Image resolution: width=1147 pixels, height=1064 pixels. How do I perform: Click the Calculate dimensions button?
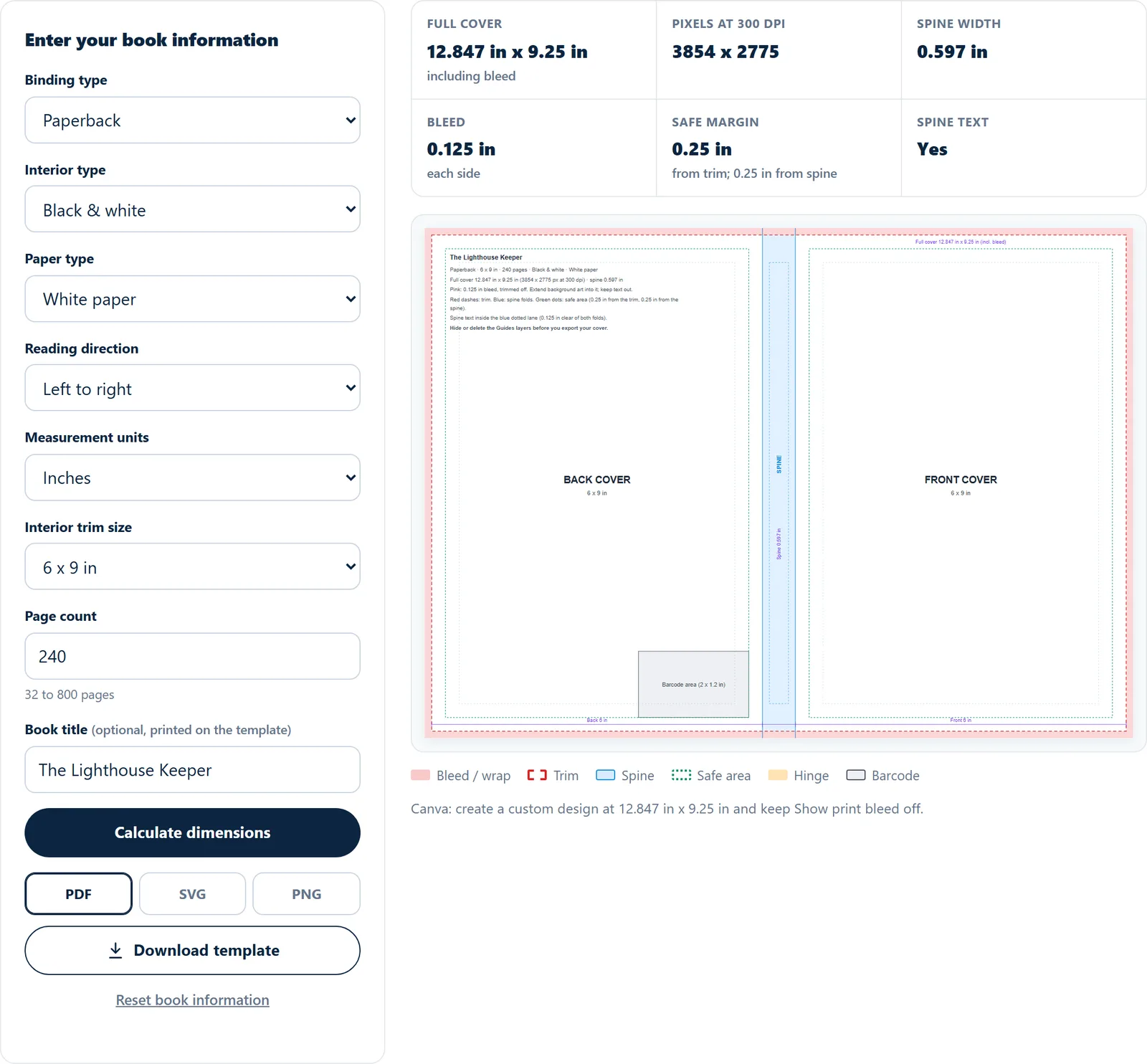point(192,832)
